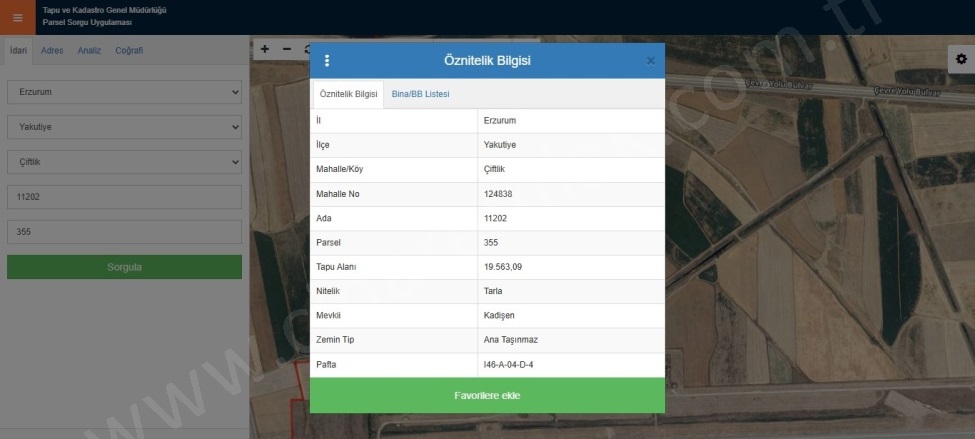Click the Favorilere ekle button
The image size is (975, 439).
pyautogui.click(x=487, y=395)
